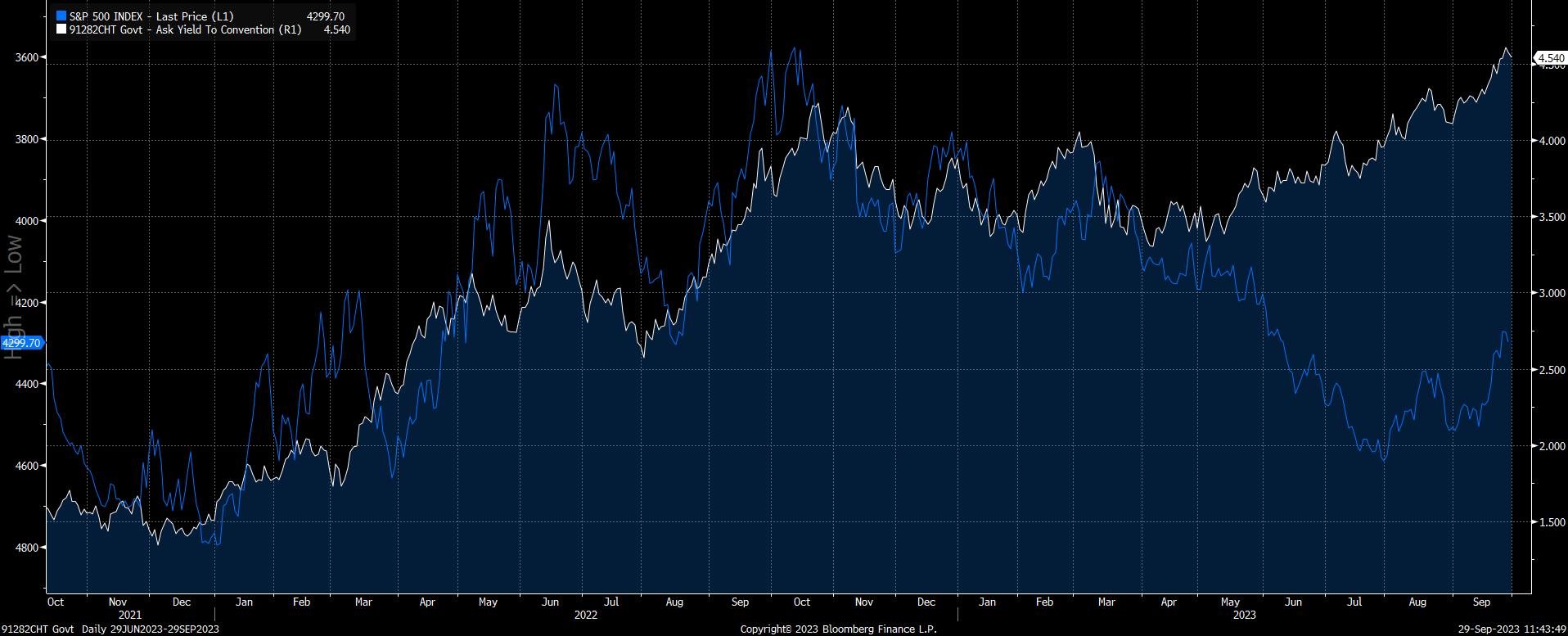Click the 4600 left axis label
This screenshot has width=1568, height=636.
(x=26, y=466)
